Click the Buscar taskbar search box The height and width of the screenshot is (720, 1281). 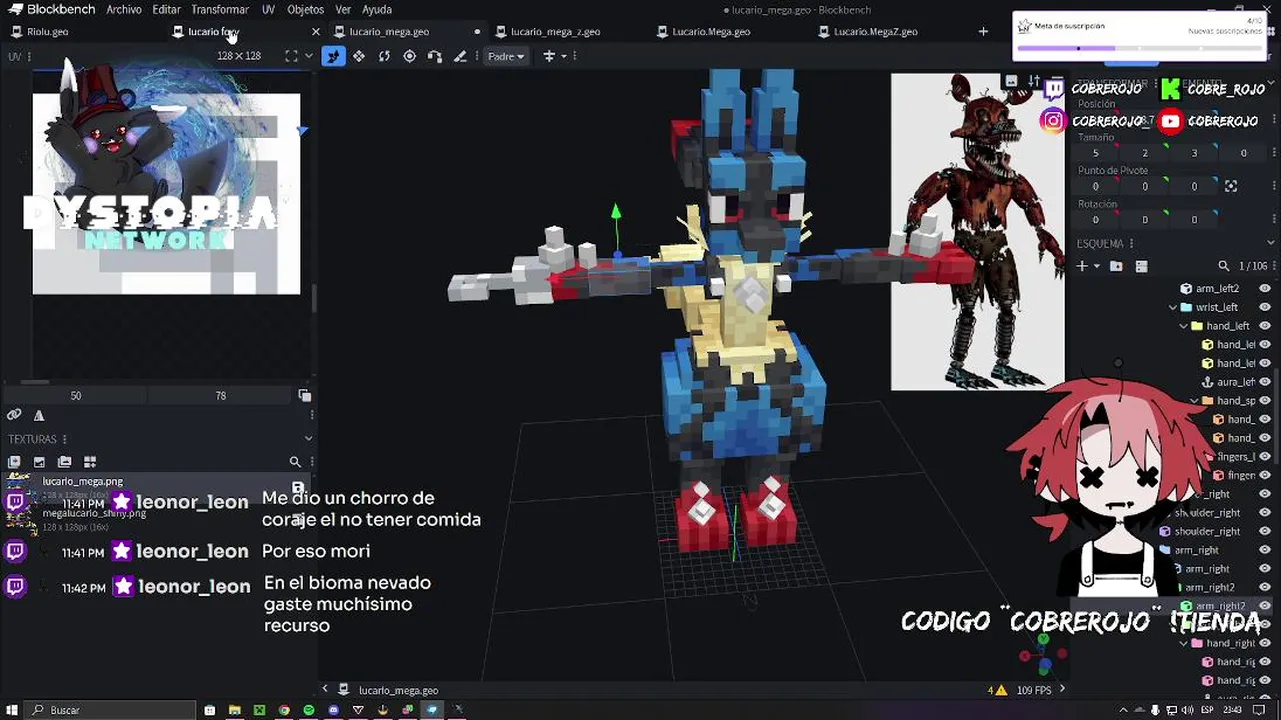110,710
